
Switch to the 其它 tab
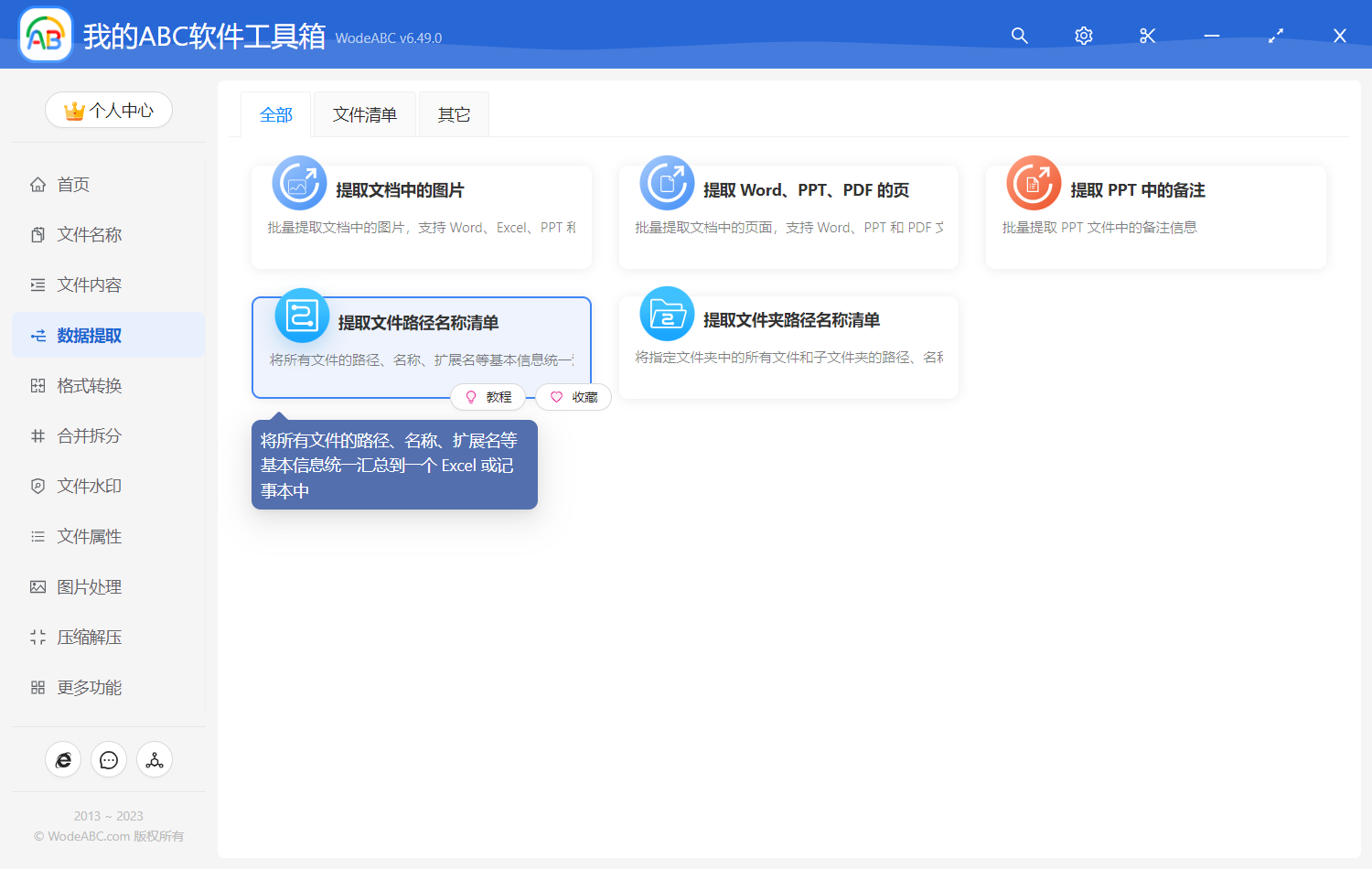(x=454, y=115)
